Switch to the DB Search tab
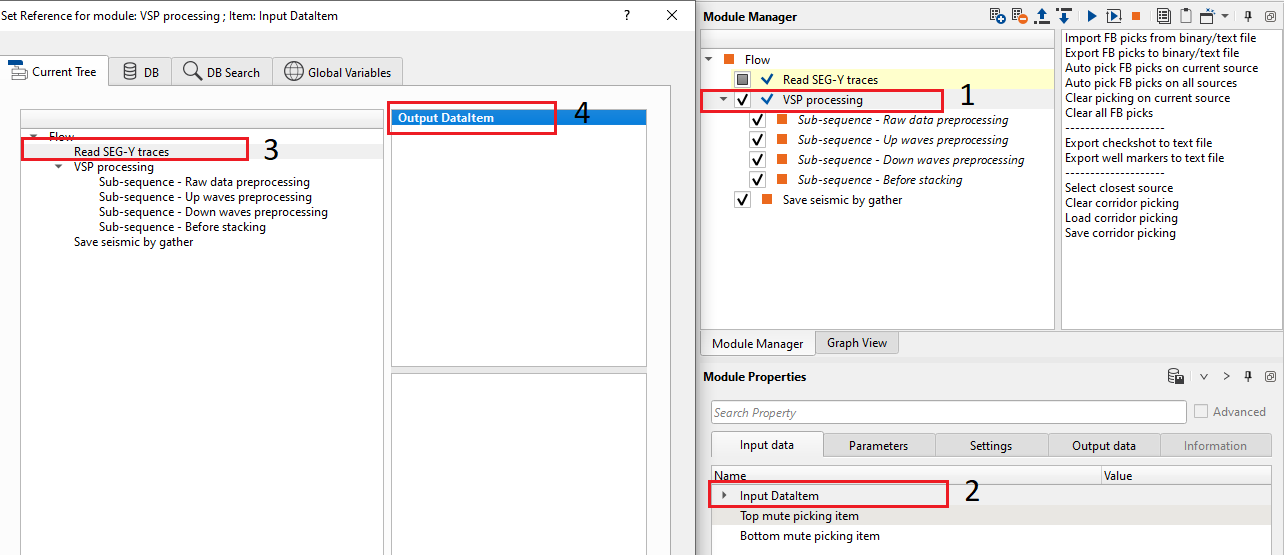This screenshot has width=1284, height=556. [222, 72]
